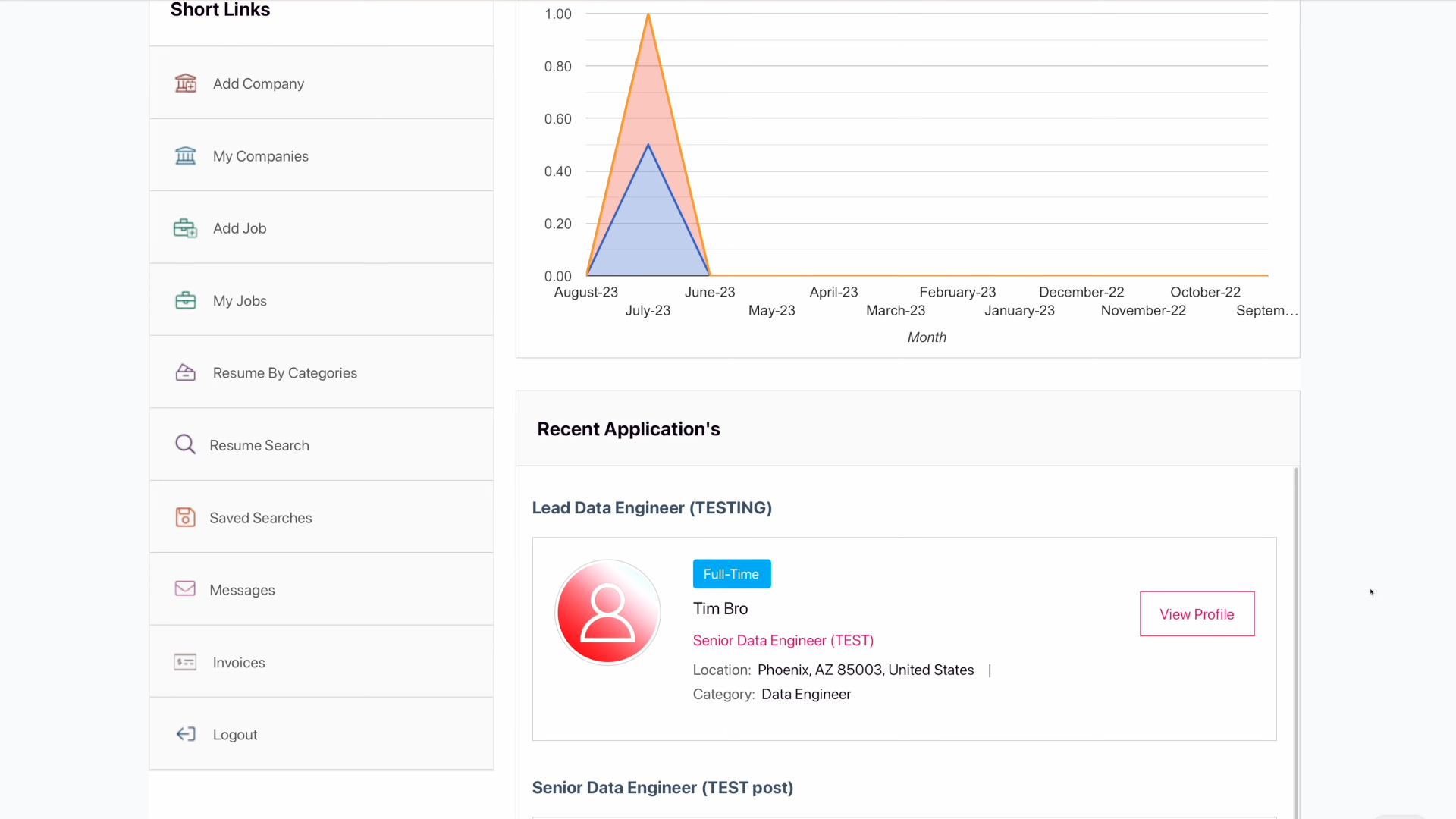Click the July-23 peak on chart
This screenshot has width=1456, height=819.
click(648, 15)
